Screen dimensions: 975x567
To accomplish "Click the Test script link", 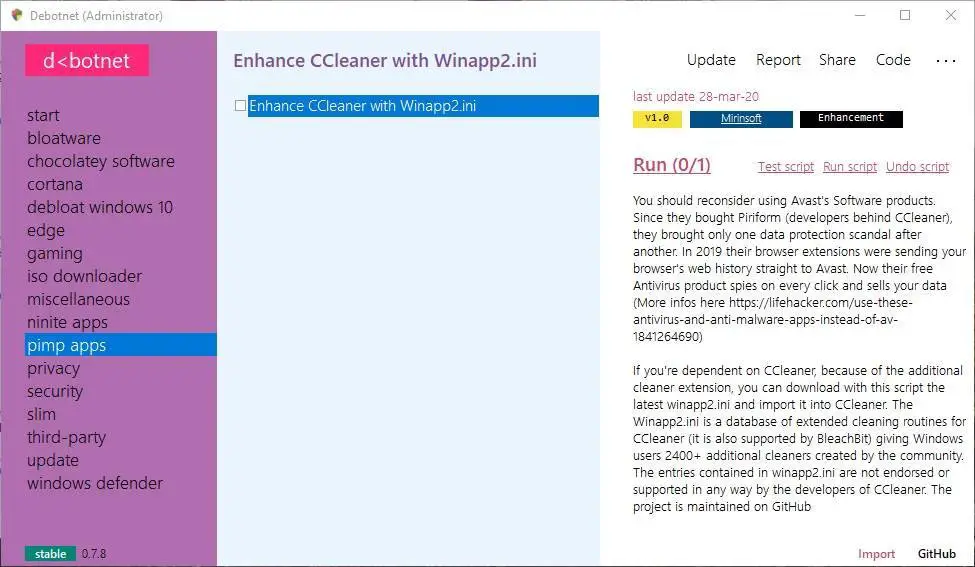I will tap(785, 167).
